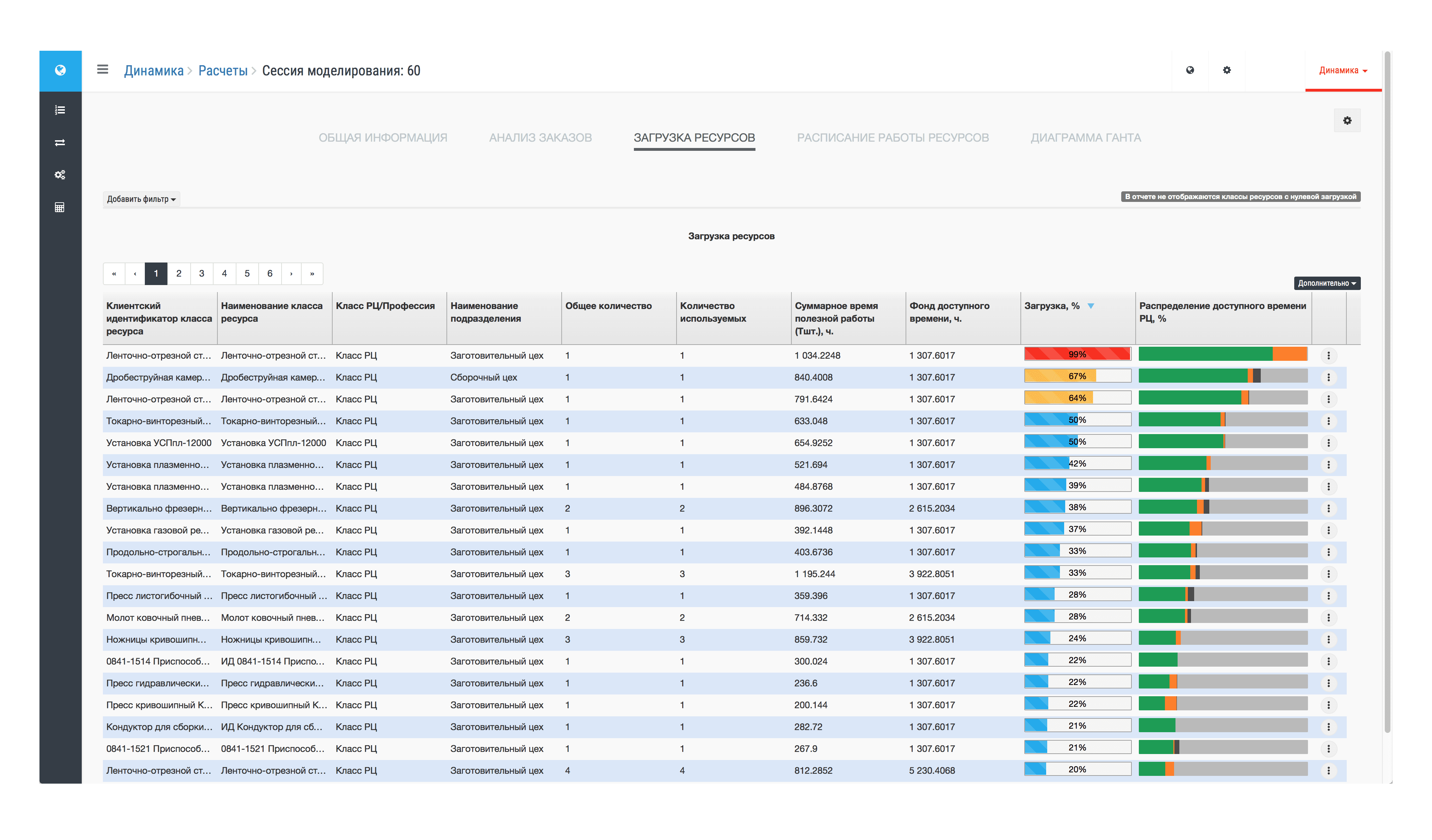Click Расчеты breadcrumb link
This screenshot has width=1432, height=840.
223,71
